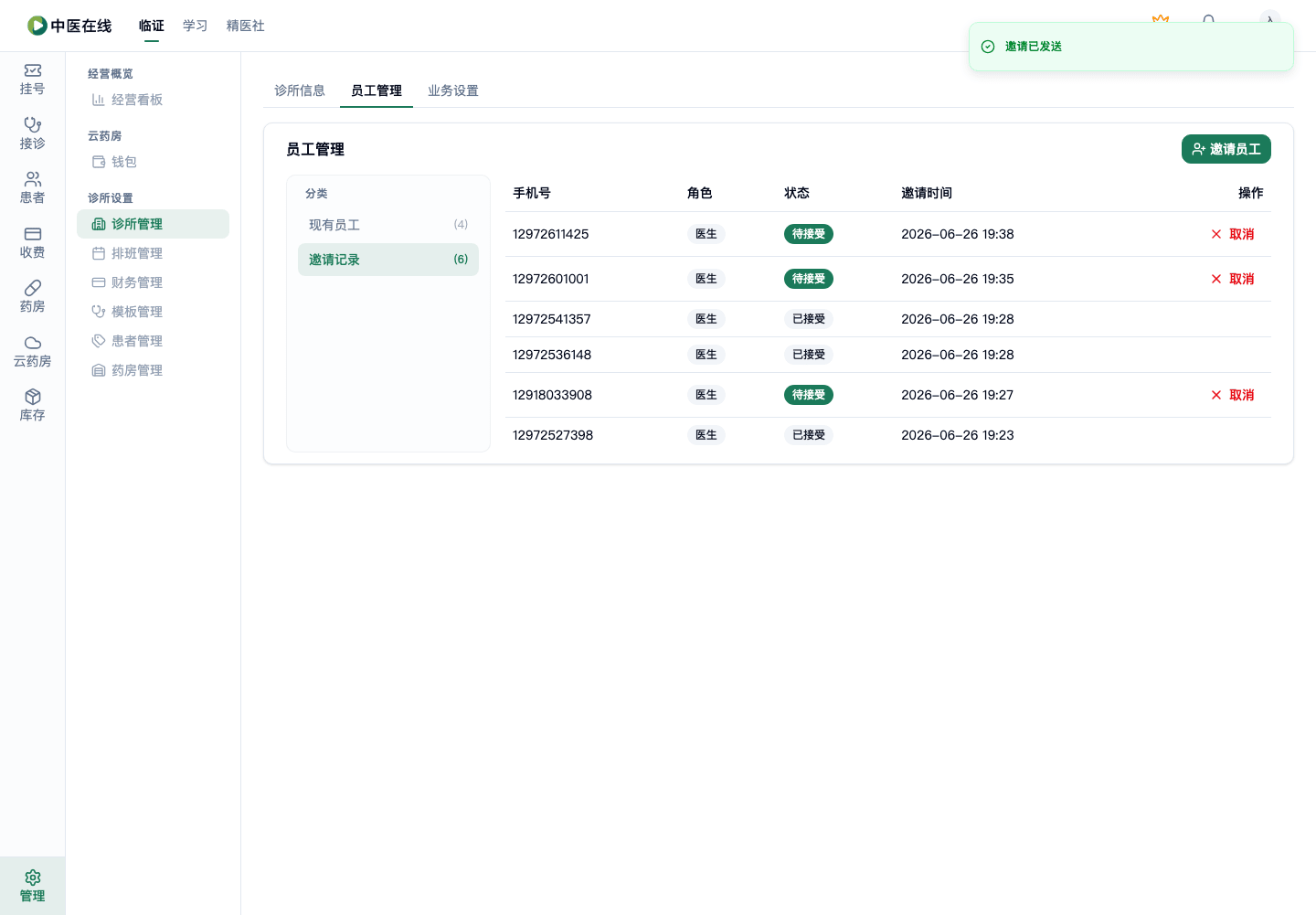Open the 收费 billing sidebar icon
The image size is (1316, 915).
pyautogui.click(x=33, y=234)
